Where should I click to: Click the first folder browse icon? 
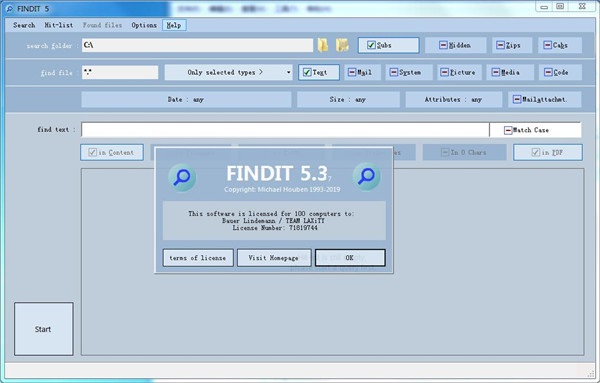coord(323,45)
